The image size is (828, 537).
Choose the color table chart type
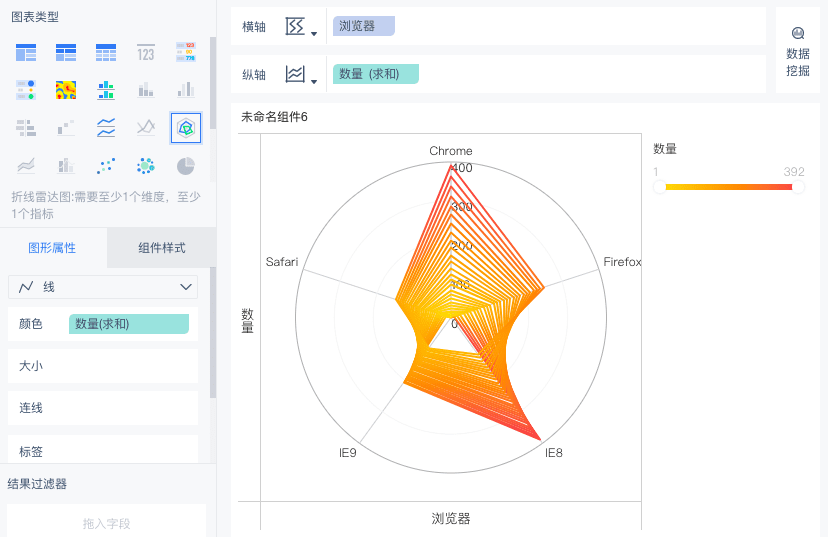(186, 53)
